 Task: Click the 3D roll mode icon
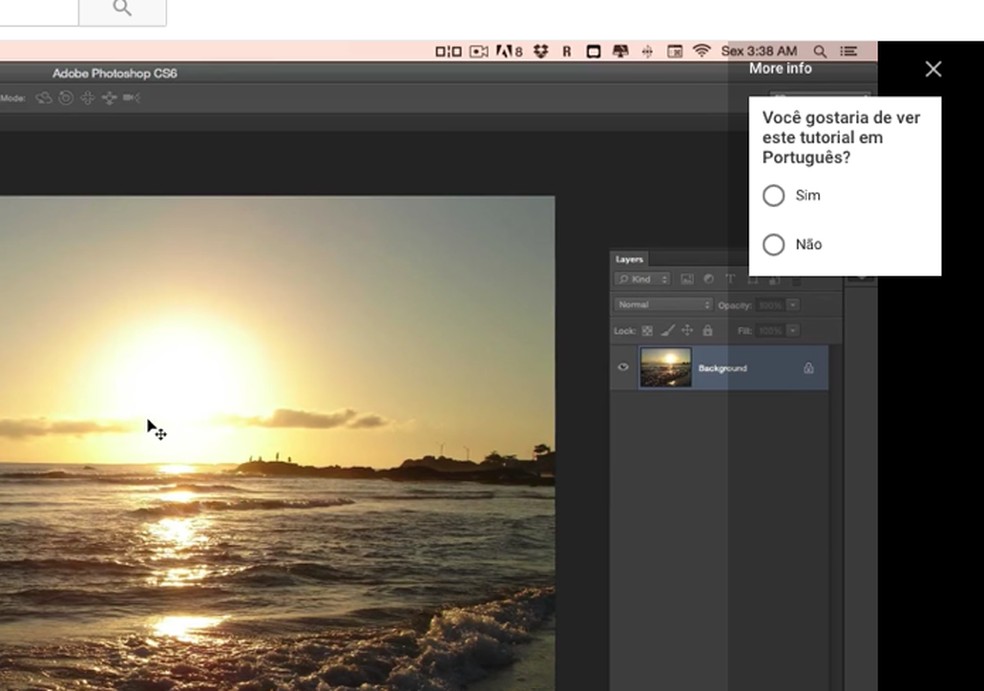pos(66,98)
